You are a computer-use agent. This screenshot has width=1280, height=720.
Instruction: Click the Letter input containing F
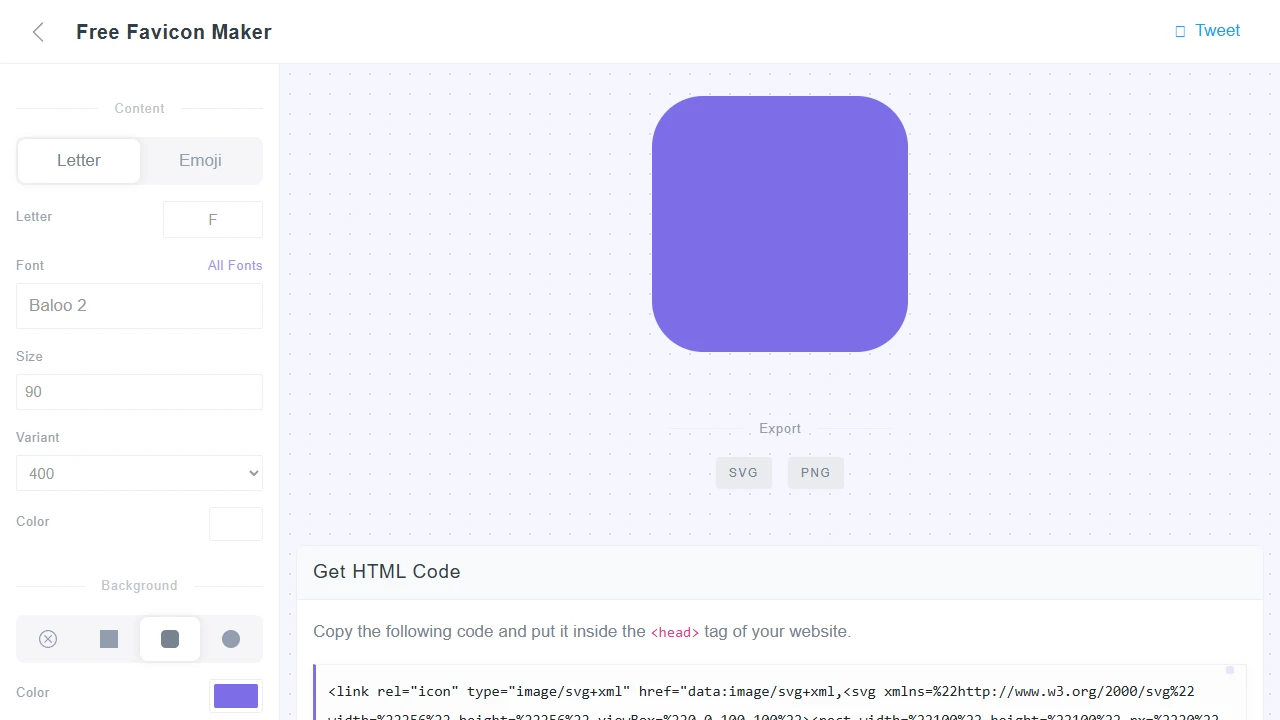pyautogui.click(x=212, y=219)
